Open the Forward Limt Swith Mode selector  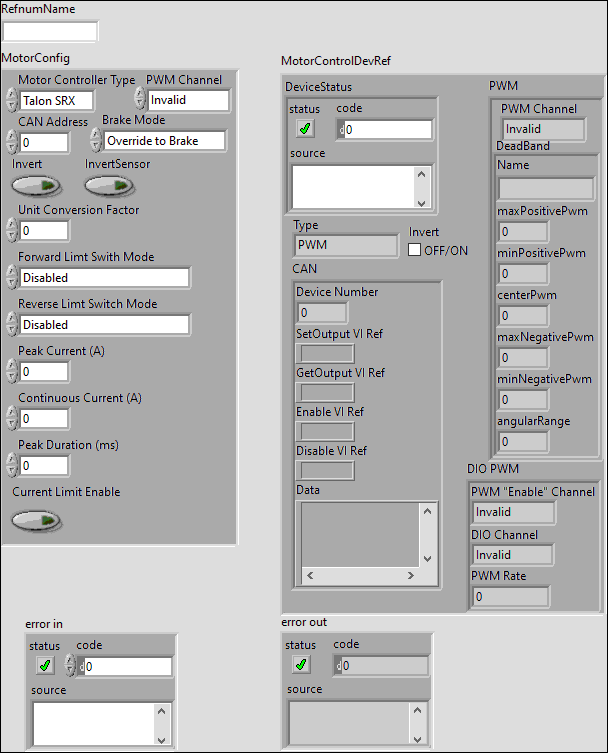click(105, 278)
